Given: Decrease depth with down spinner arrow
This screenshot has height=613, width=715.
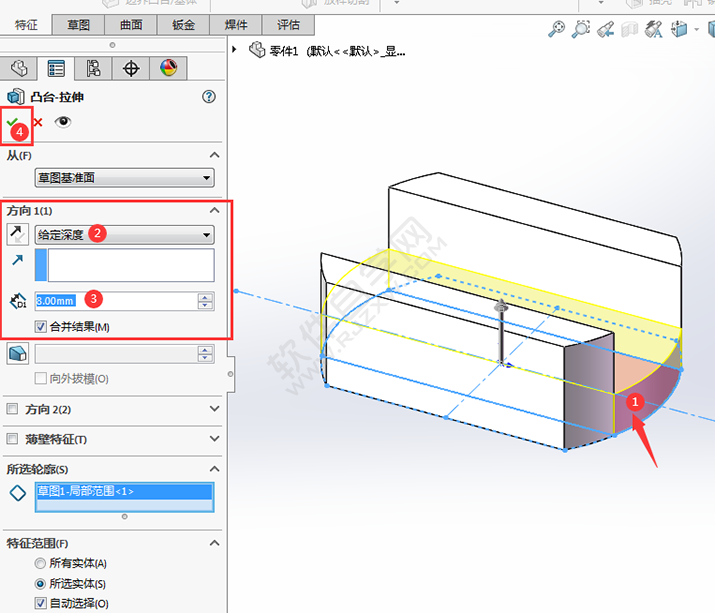Looking at the screenshot, I should coord(205,306).
